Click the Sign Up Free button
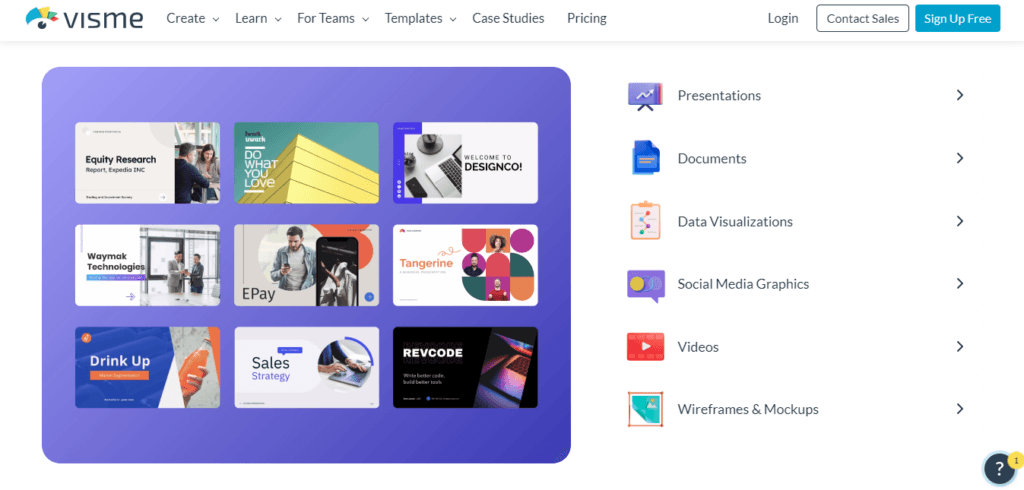The image size is (1024, 490). [957, 18]
